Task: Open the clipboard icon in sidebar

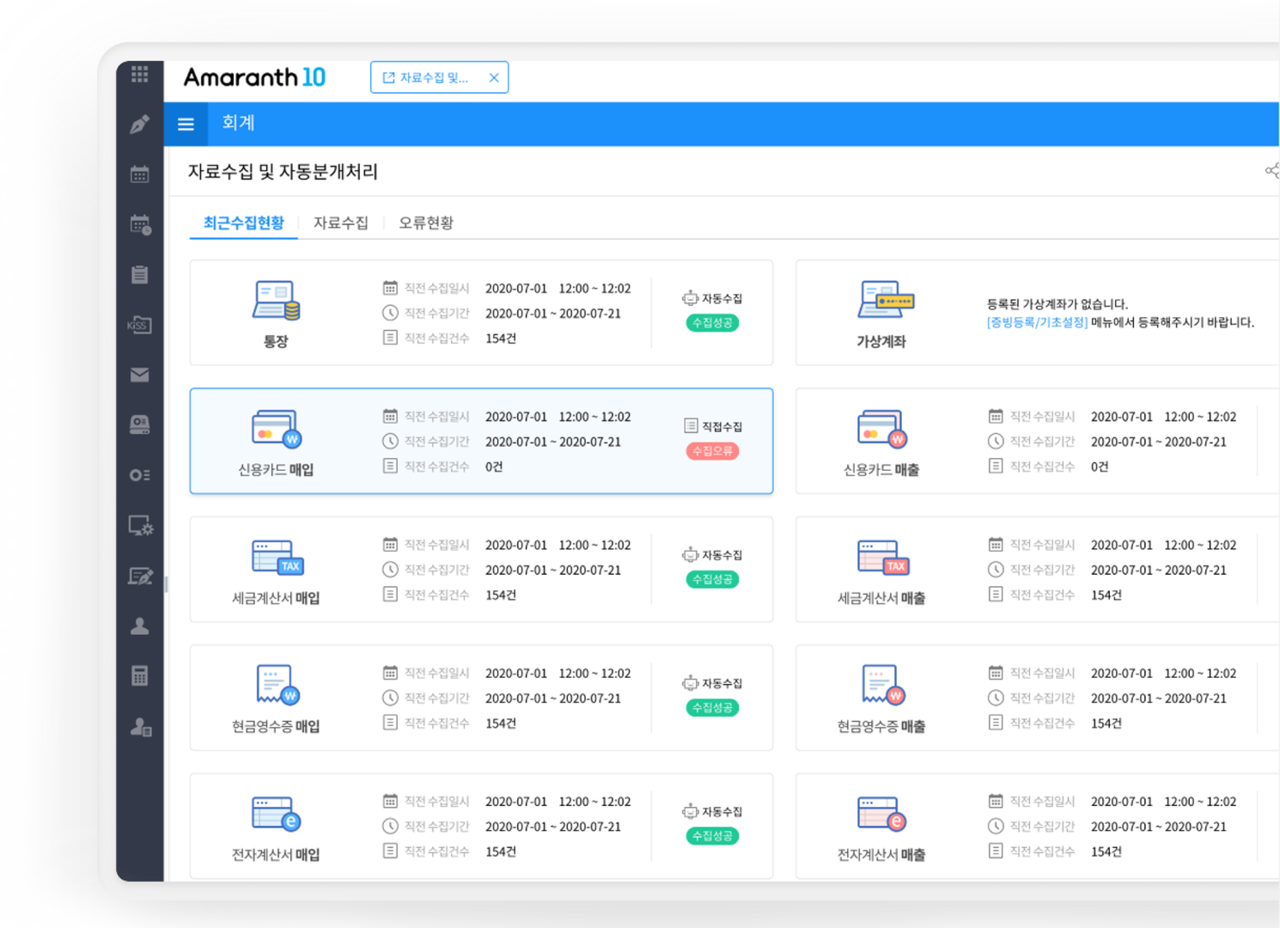Action: pos(140,274)
